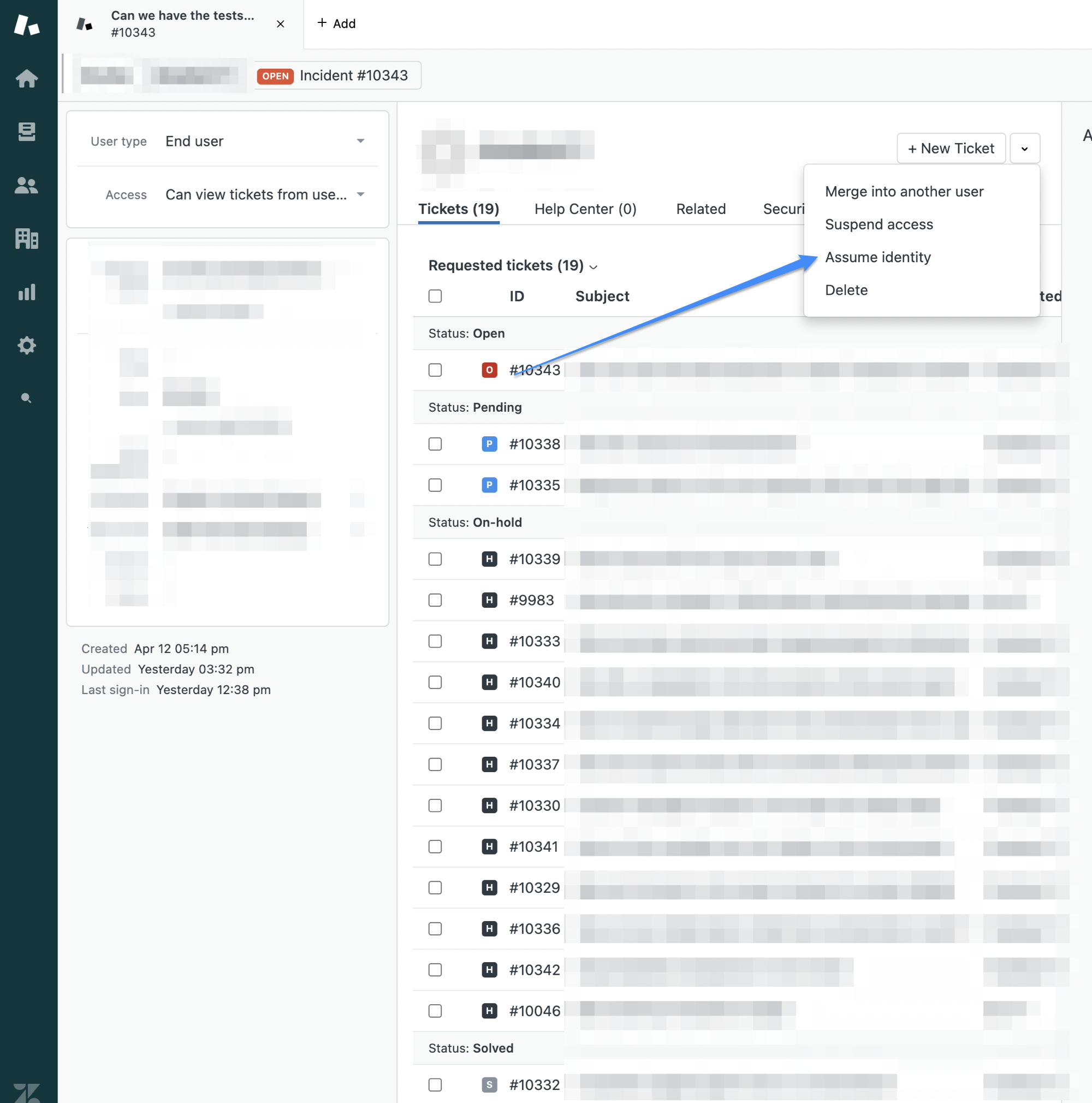
Task: Open the Admin gear icon in sidebar
Action: pos(27,346)
